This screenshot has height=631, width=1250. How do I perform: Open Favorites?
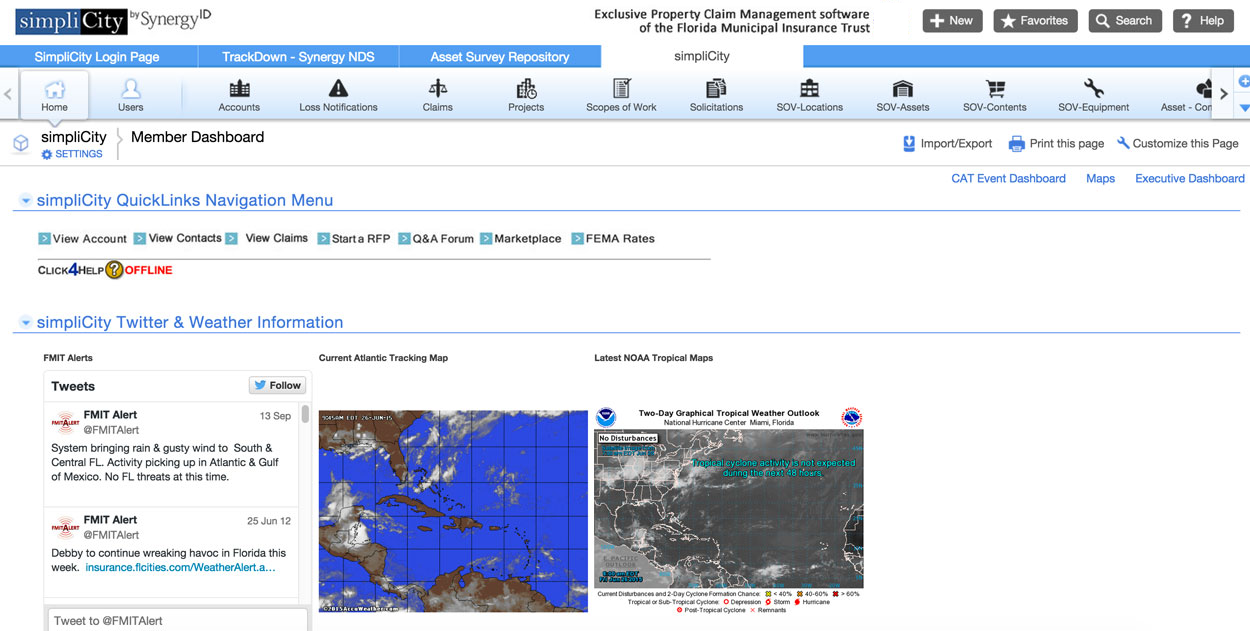(1035, 20)
